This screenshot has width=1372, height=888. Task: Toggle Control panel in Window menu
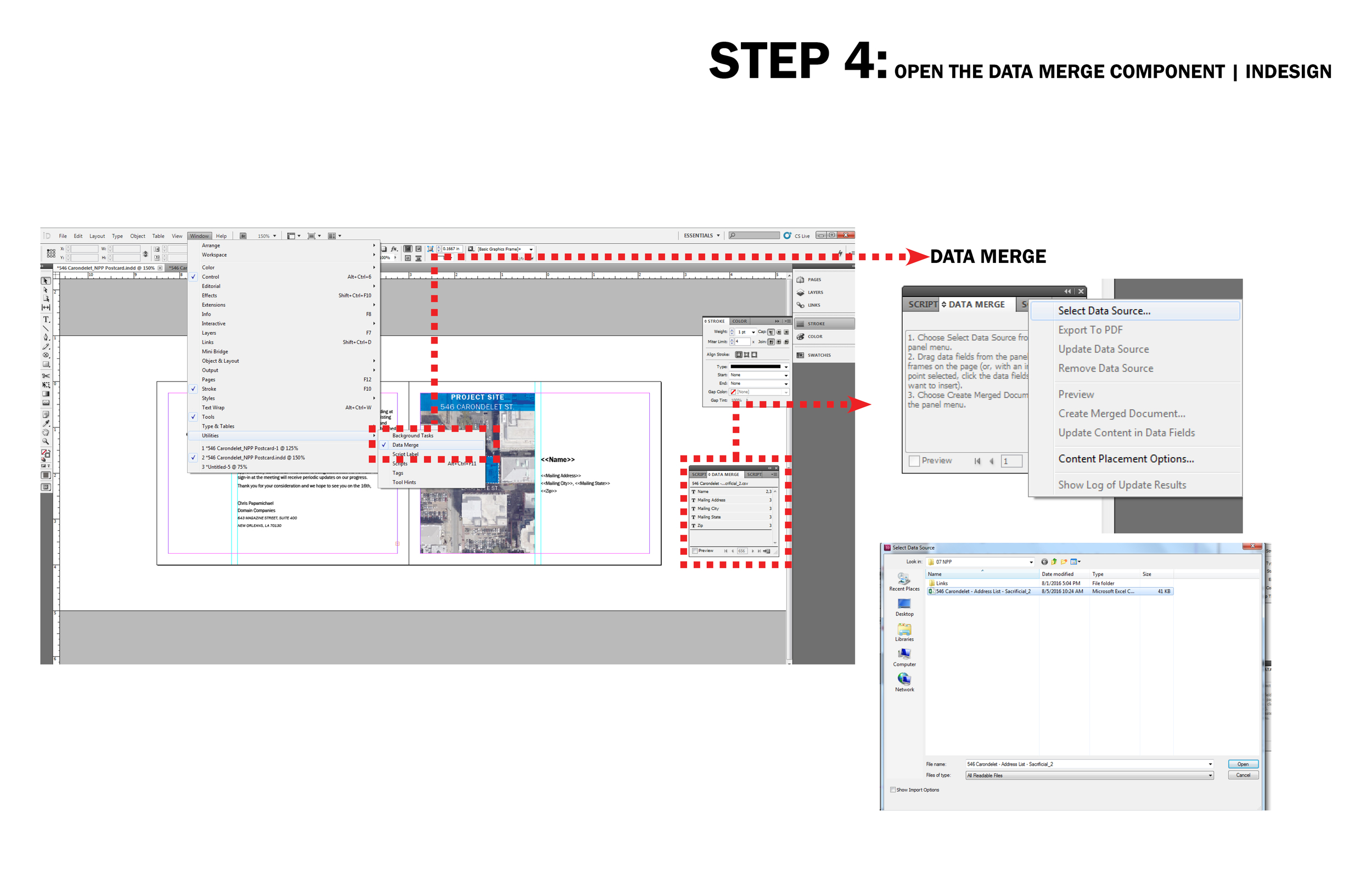pos(284,277)
